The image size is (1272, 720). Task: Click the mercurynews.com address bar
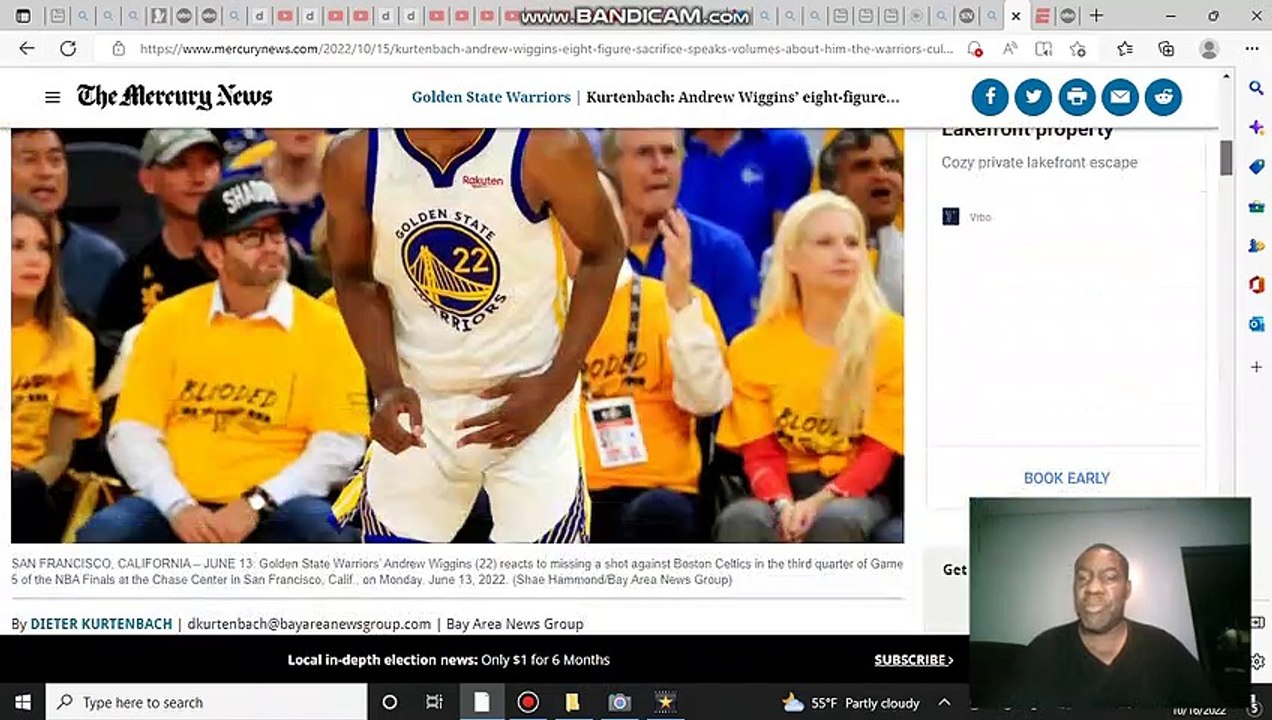coord(545,48)
